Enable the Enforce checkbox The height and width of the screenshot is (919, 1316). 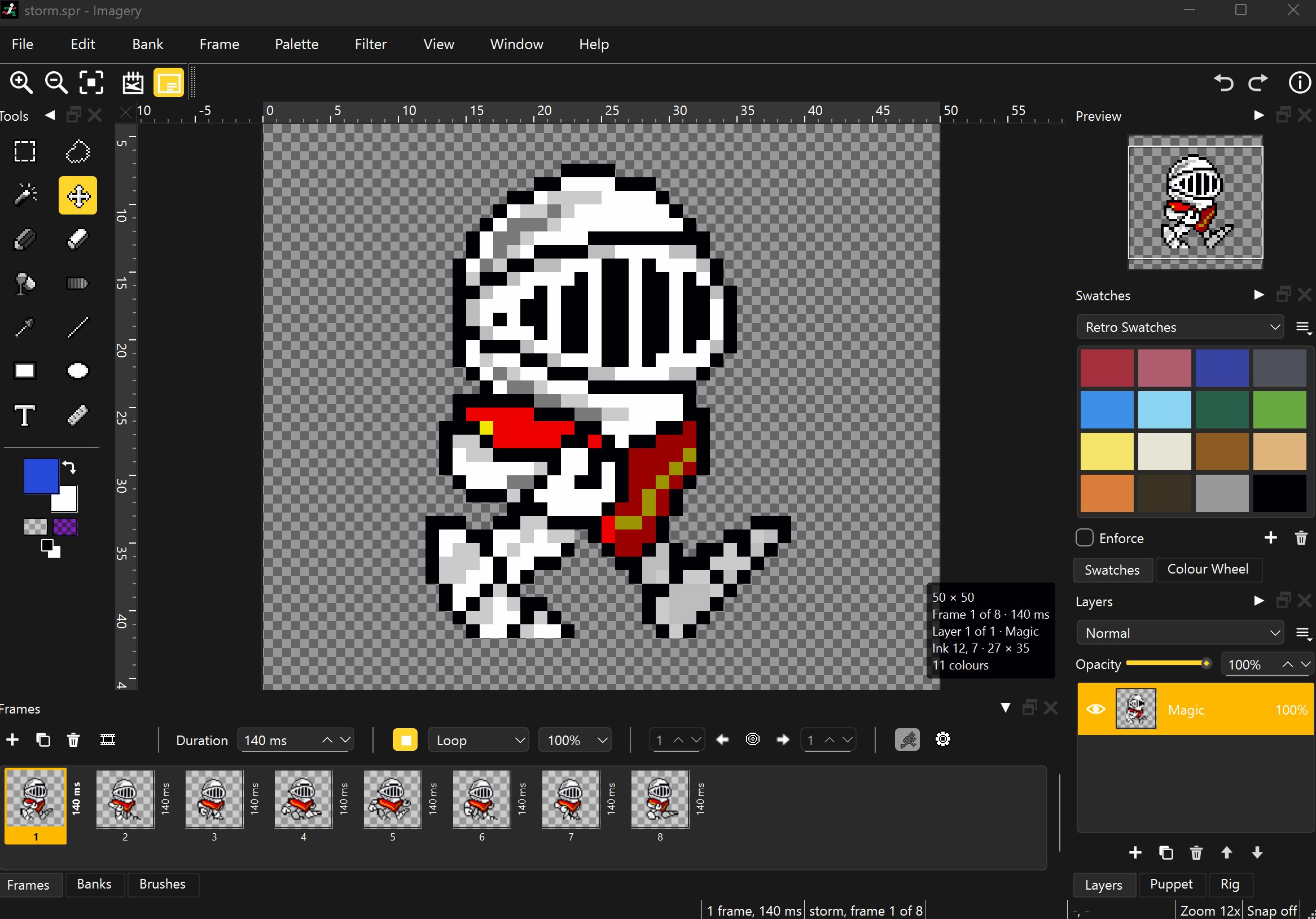coord(1085,538)
